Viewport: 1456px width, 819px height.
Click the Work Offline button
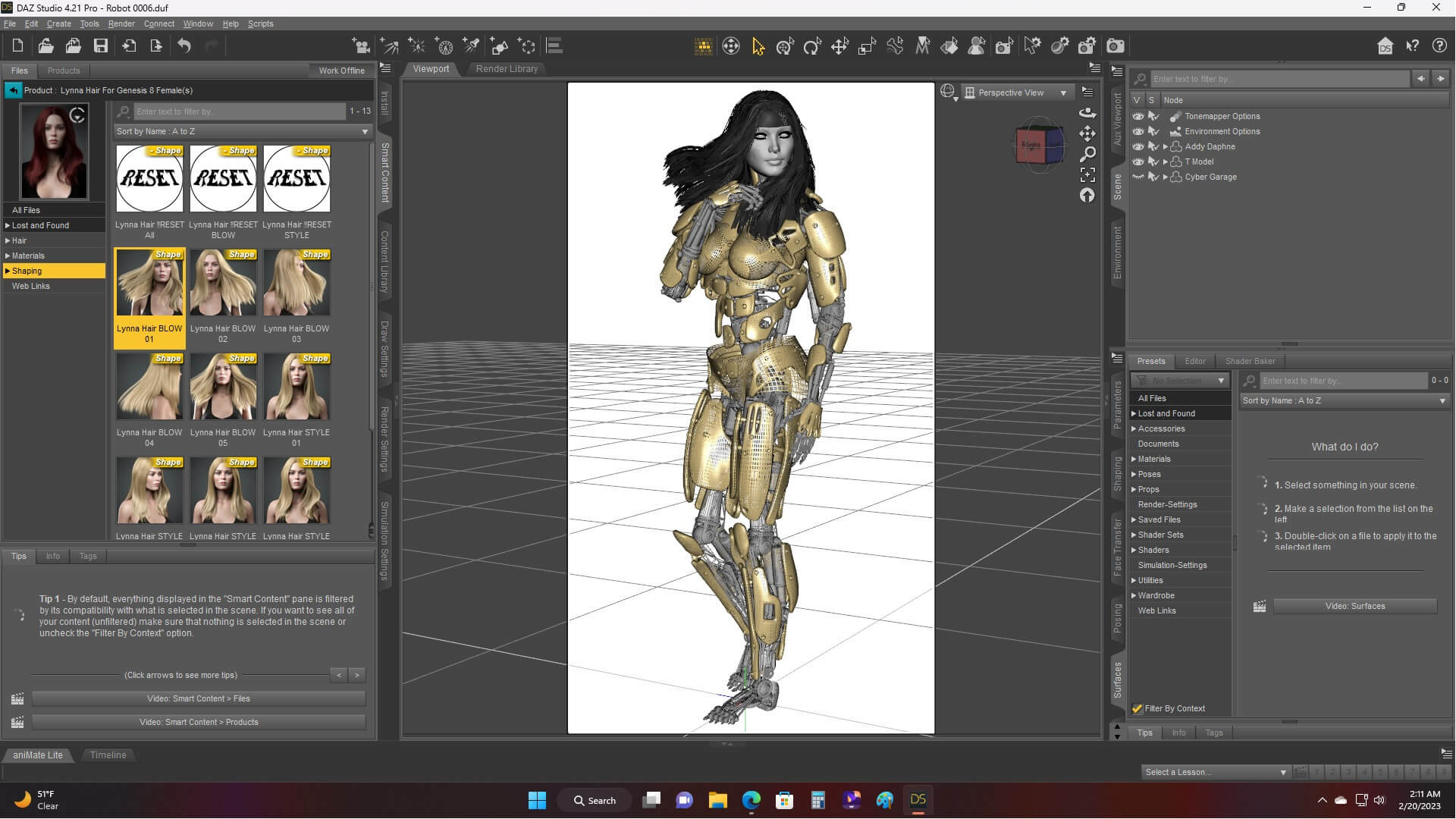341,71
